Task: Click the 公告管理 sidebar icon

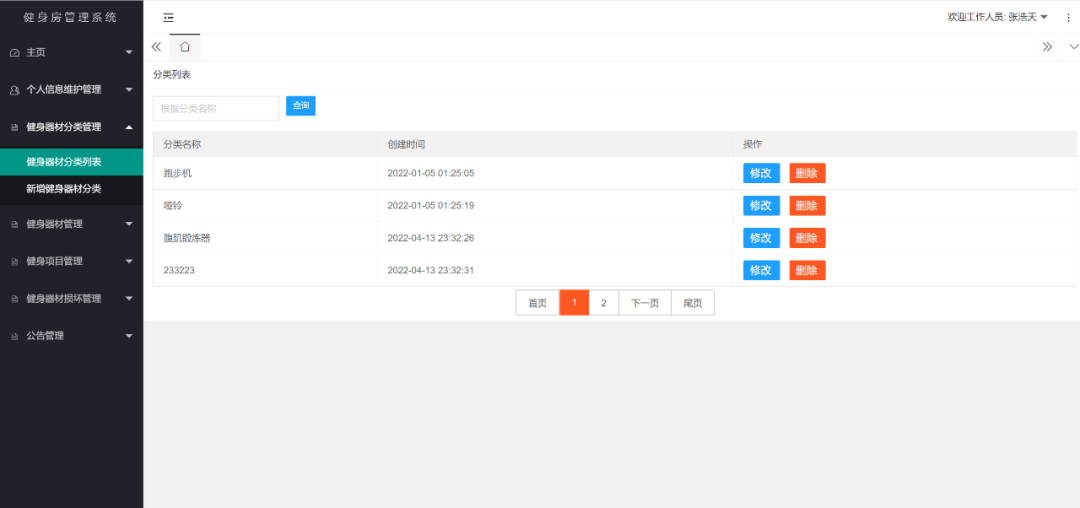Action: pos(14,336)
